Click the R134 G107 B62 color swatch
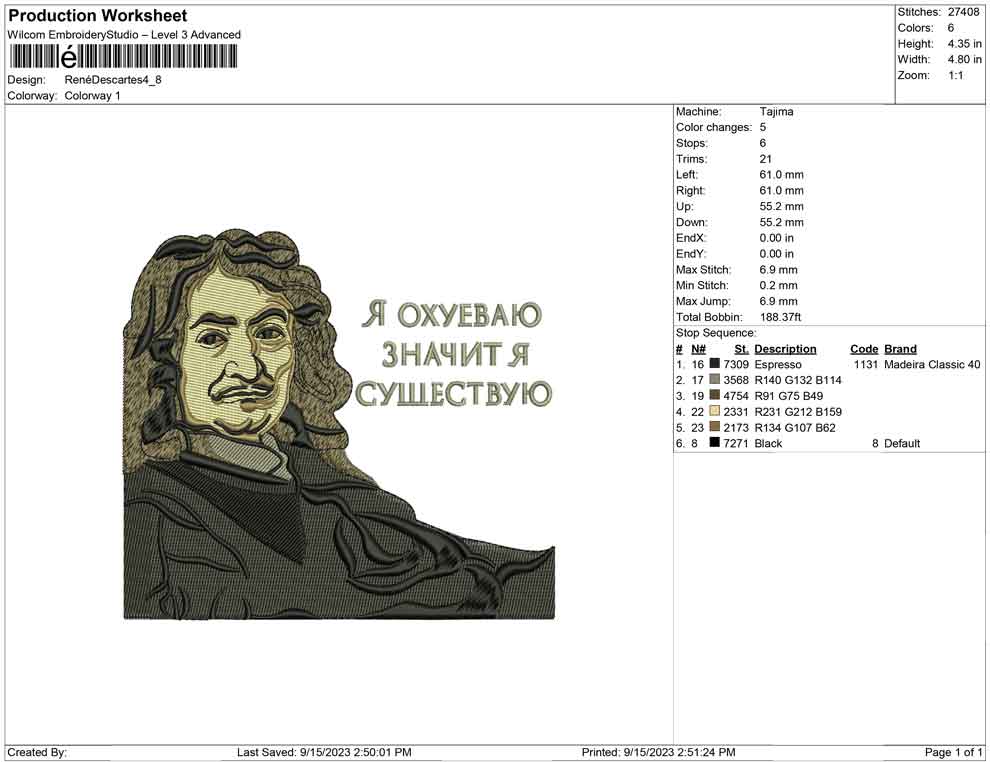990x762 pixels. click(715, 427)
